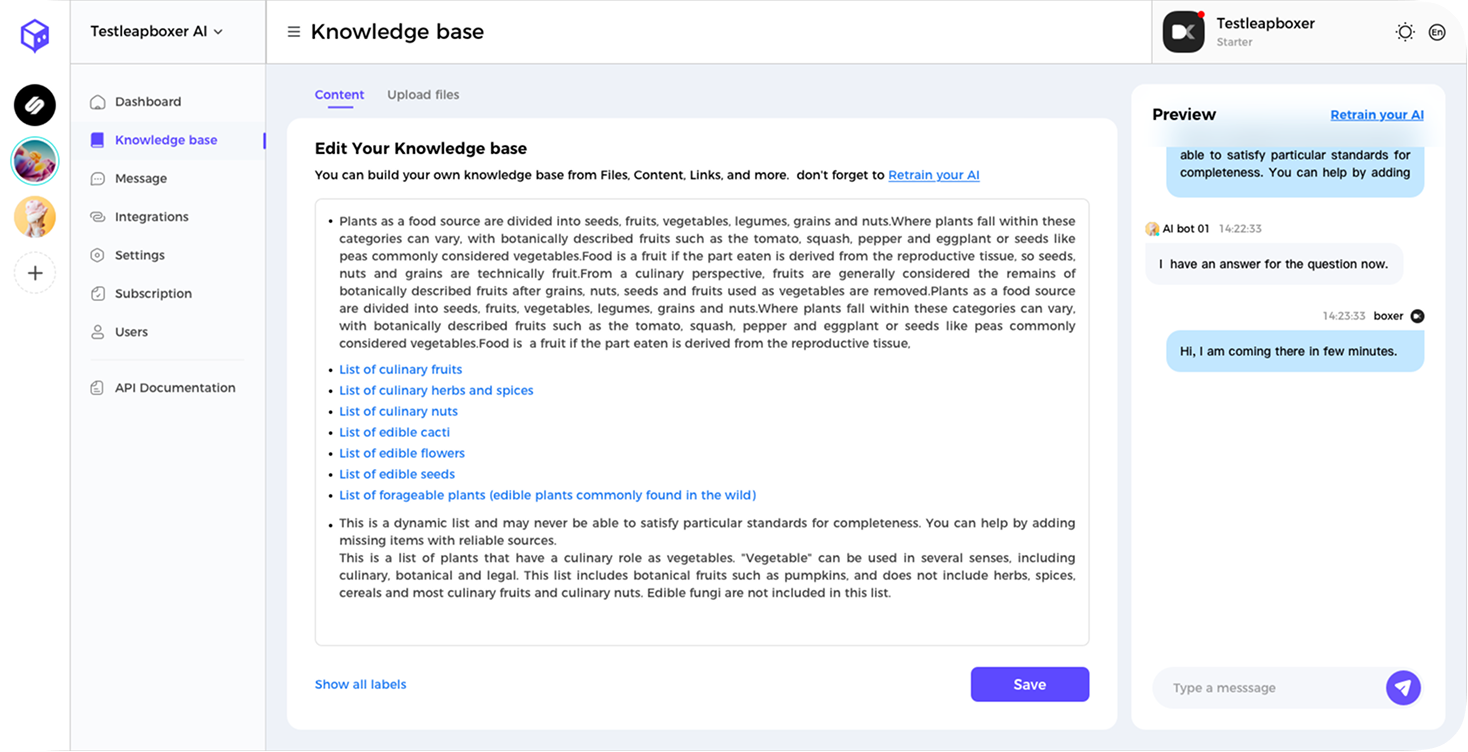The image size is (1468, 752).
Task: Switch language using the En toggle
Action: [1437, 31]
